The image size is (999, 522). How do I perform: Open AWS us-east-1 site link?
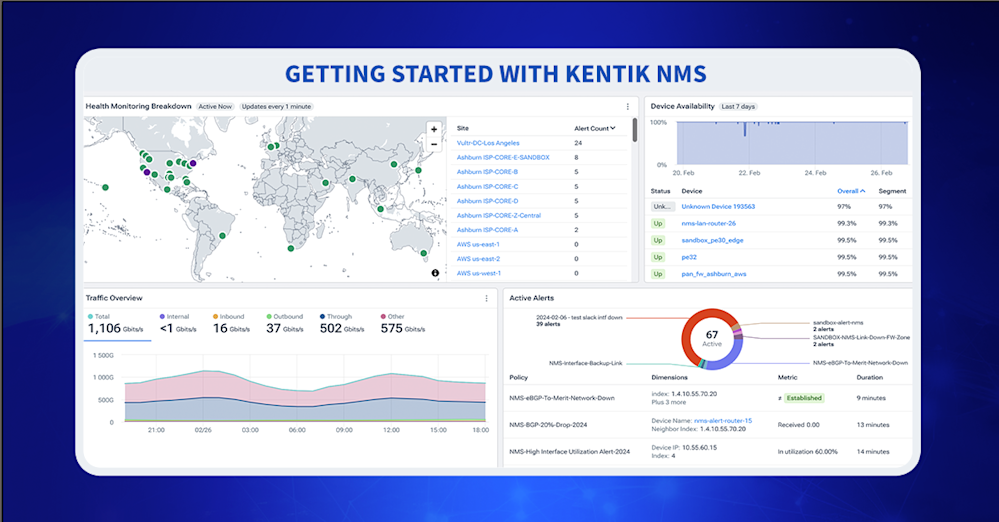pos(478,244)
